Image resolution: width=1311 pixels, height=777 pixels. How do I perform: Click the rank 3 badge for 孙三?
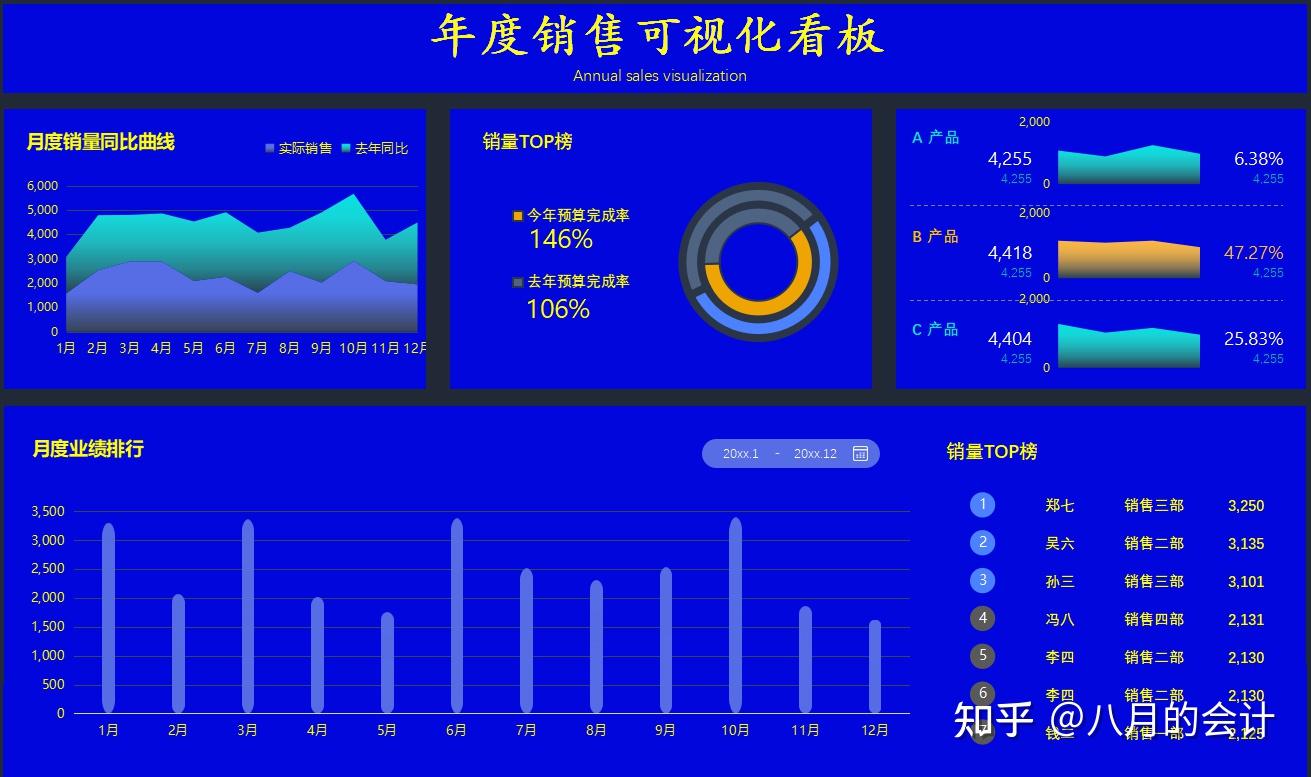(x=983, y=581)
